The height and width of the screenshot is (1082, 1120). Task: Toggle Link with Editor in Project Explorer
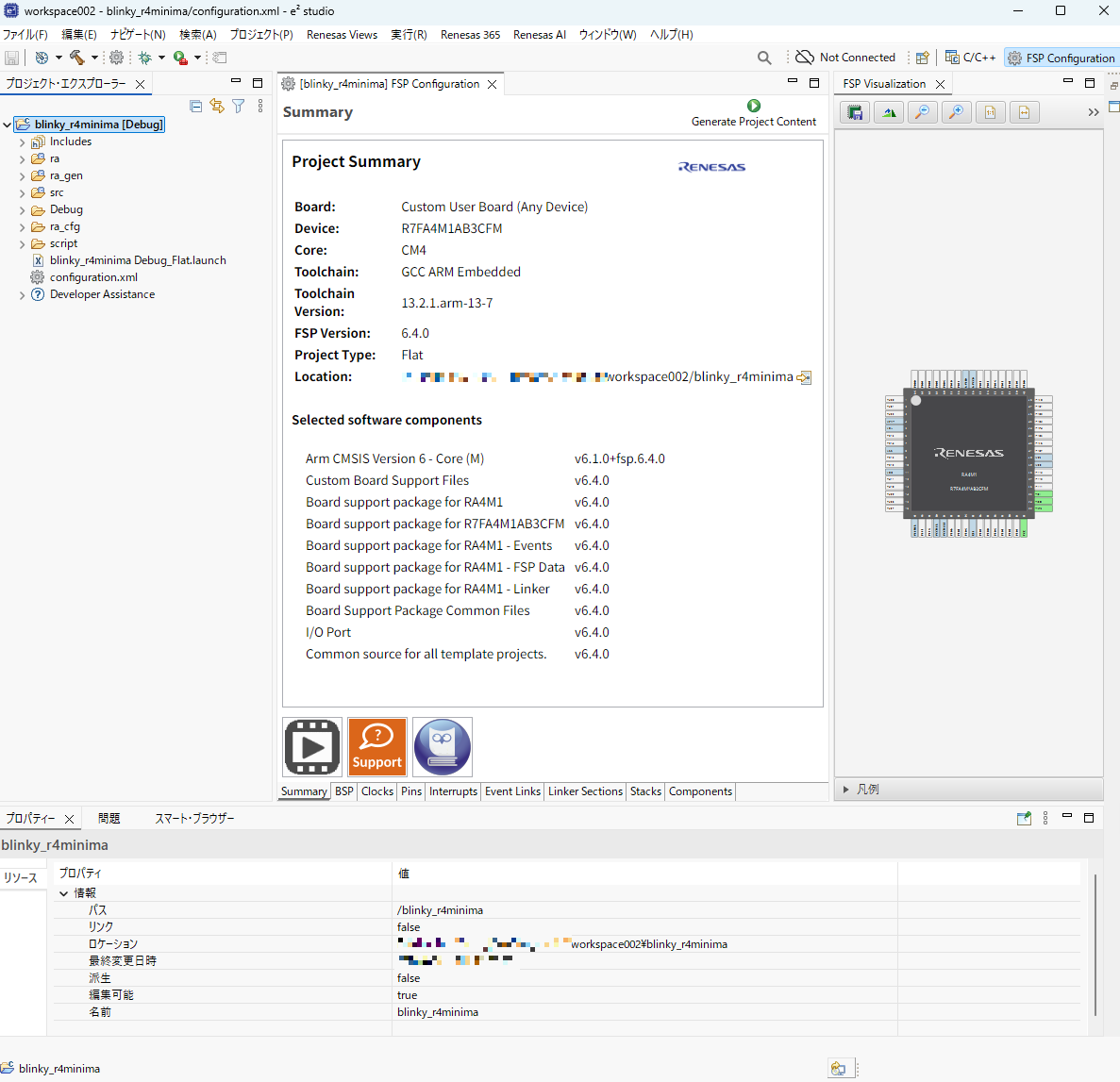tap(217, 107)
